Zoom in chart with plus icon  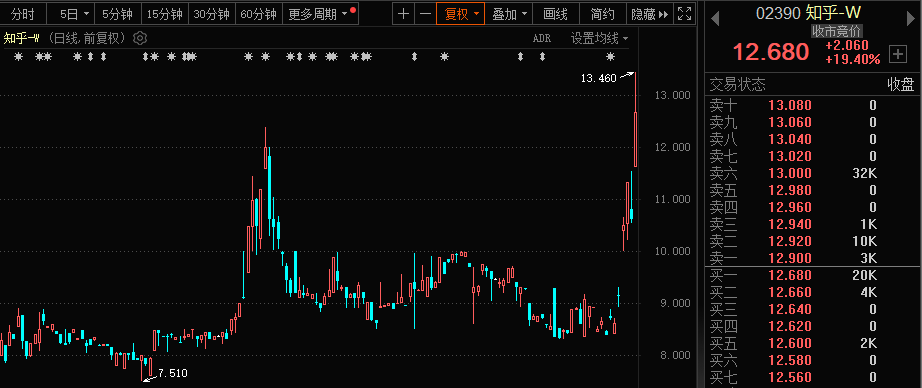403,14
